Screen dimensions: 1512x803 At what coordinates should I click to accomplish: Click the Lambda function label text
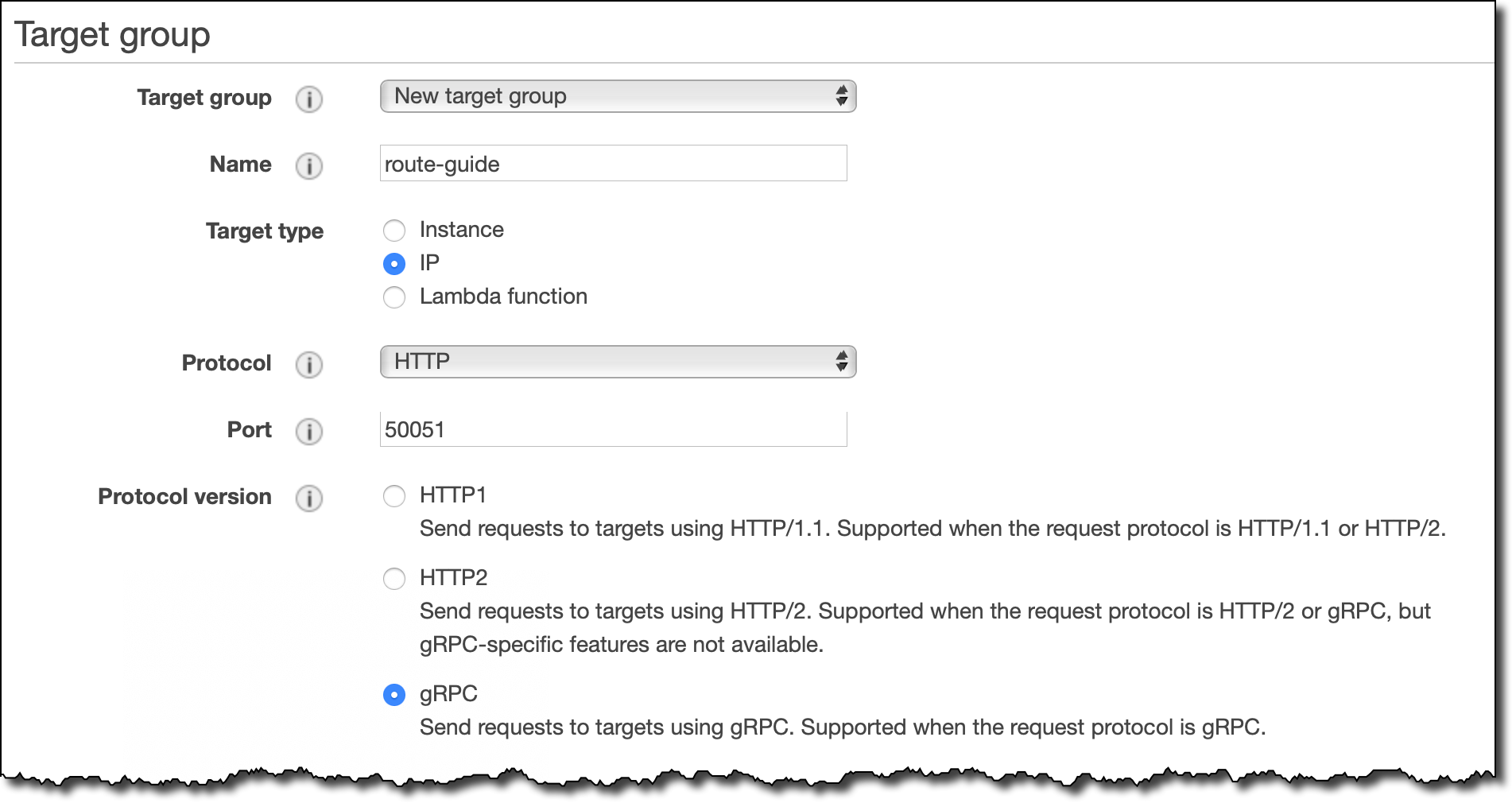(503, 297)
